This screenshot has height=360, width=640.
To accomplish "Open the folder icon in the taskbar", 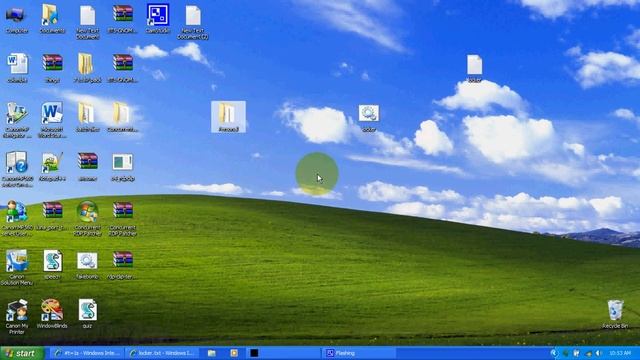I will [x=211, y=353].
